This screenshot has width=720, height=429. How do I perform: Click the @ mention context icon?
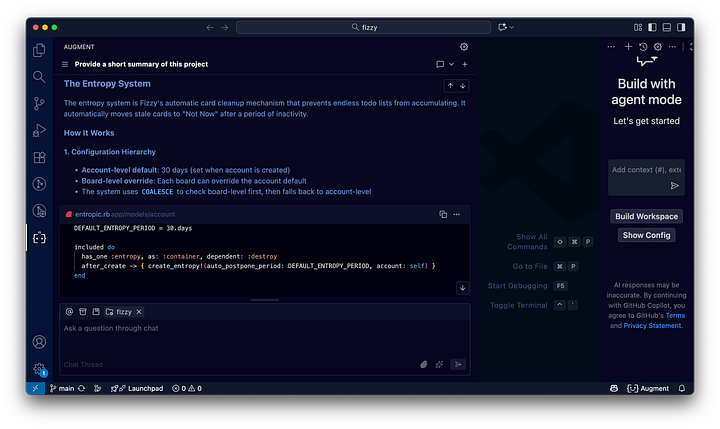(69, 312)
